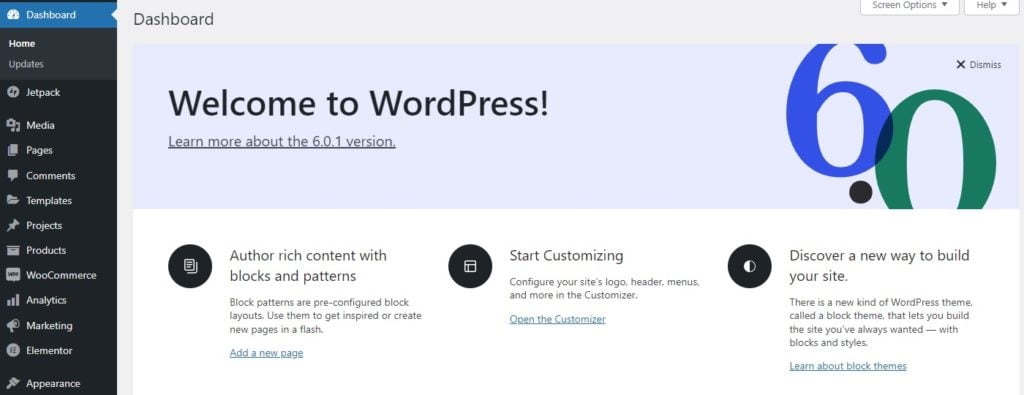Image resolution: width=1024 pixels, height=395 pixels.
Task: Open the Jetpack menu label
Action: pos(43,93)
